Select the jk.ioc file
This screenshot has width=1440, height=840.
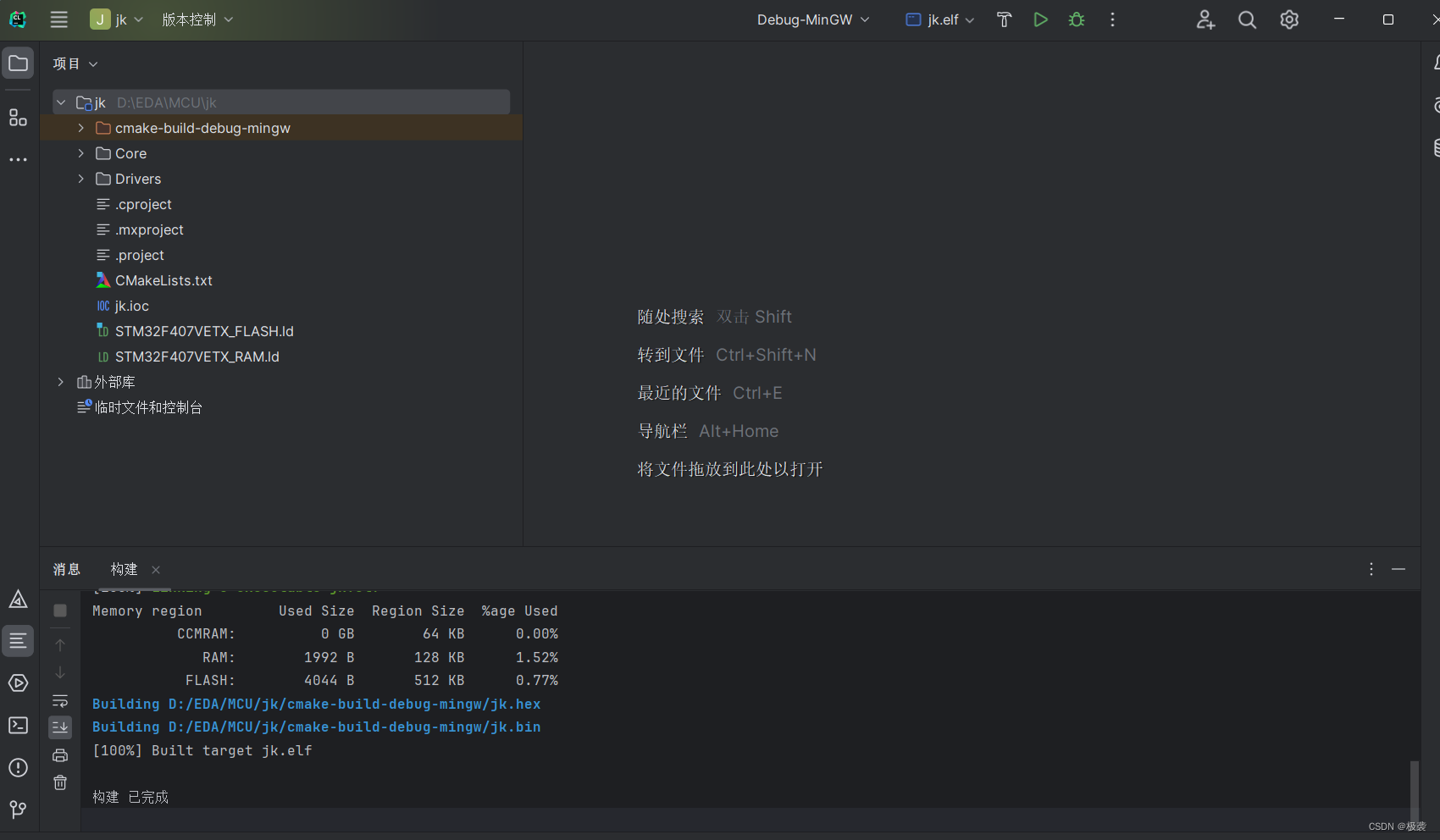(x=123, y=306)
